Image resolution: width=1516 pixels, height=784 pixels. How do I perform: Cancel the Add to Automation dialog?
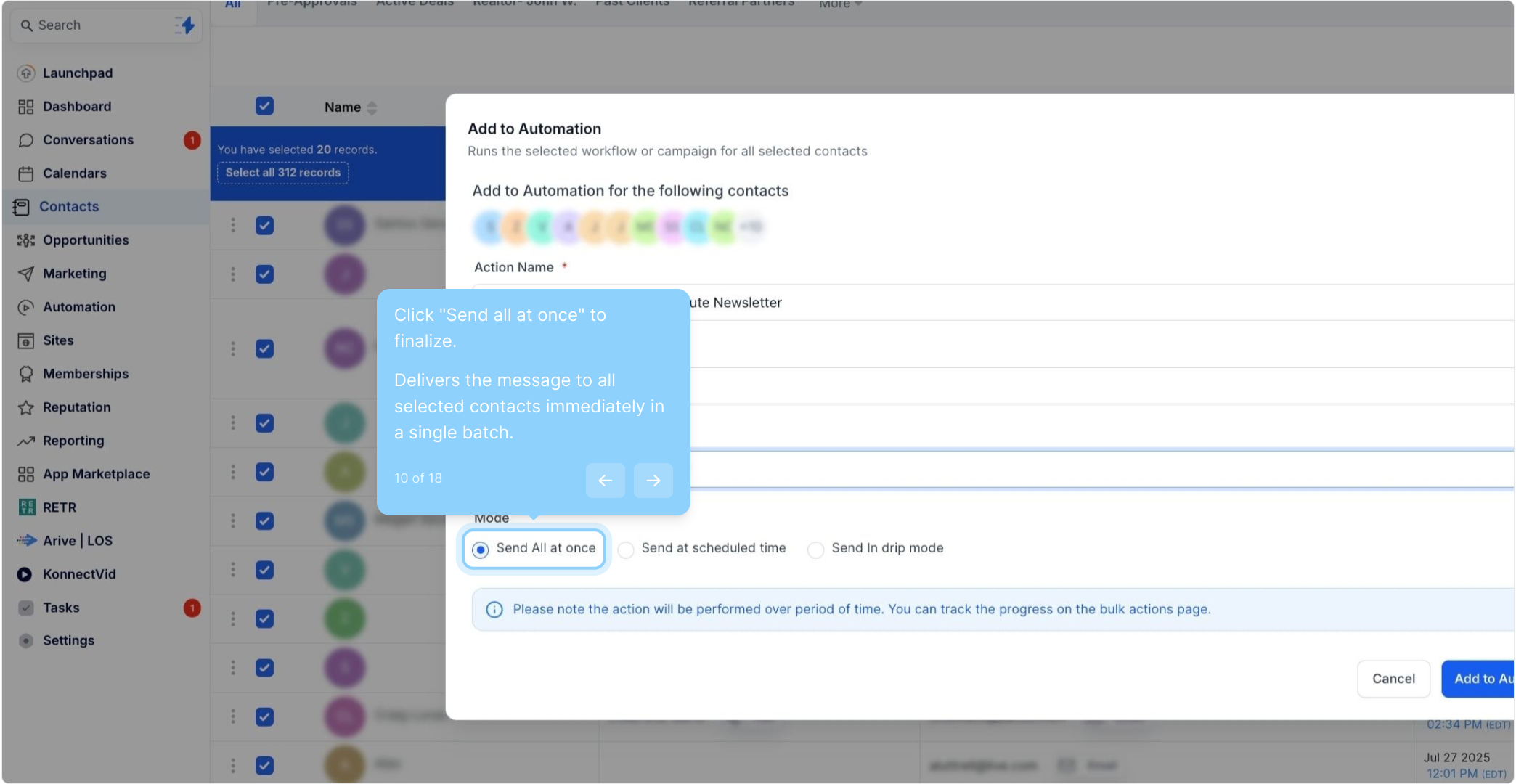[1393, 679]
